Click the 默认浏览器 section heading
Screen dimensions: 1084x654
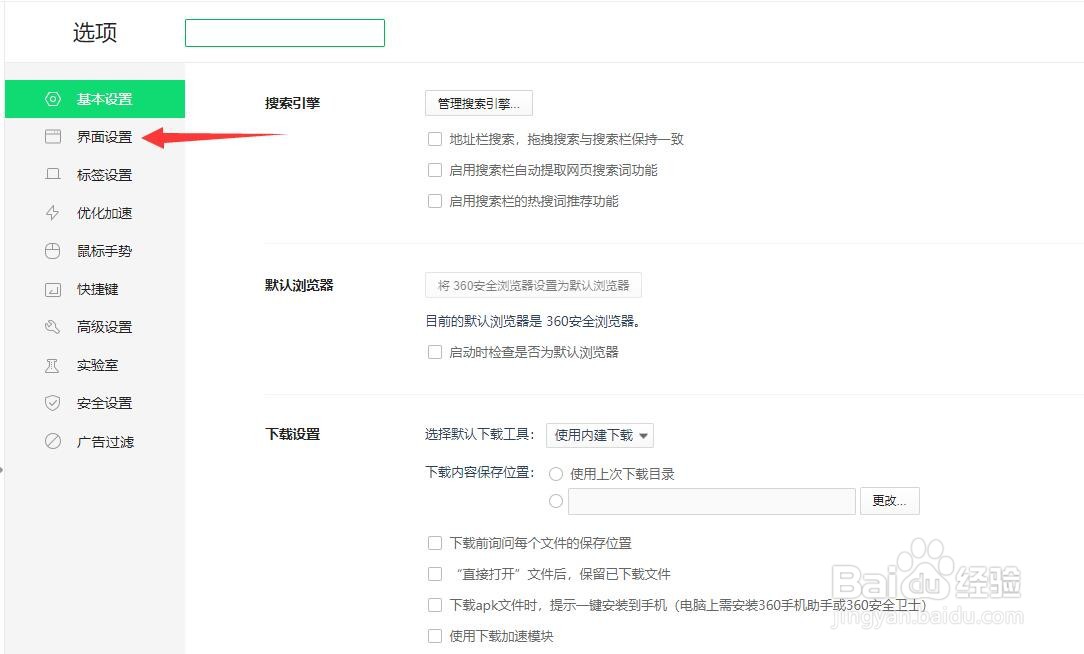(x=299, y=285)
